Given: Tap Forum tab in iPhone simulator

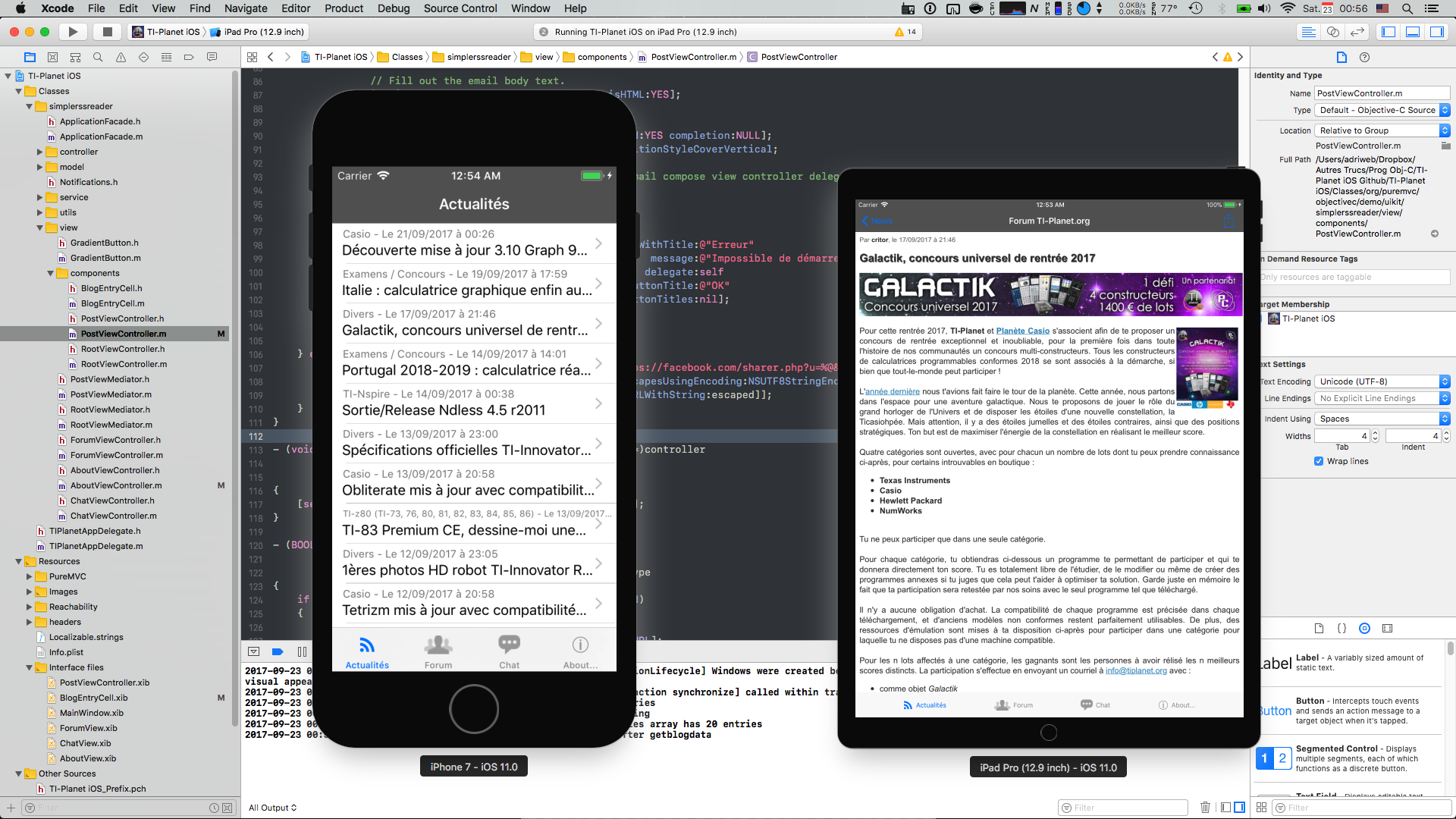Looking at the screenshot, I should (x=438, y=652).
